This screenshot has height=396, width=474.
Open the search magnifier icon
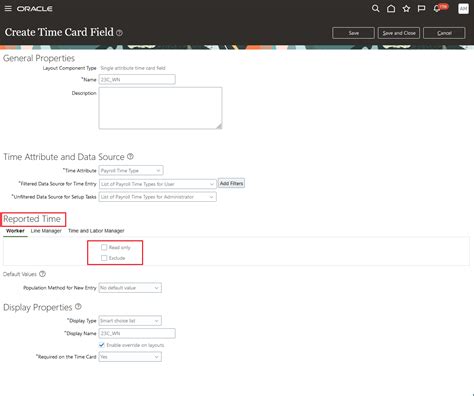376,9
